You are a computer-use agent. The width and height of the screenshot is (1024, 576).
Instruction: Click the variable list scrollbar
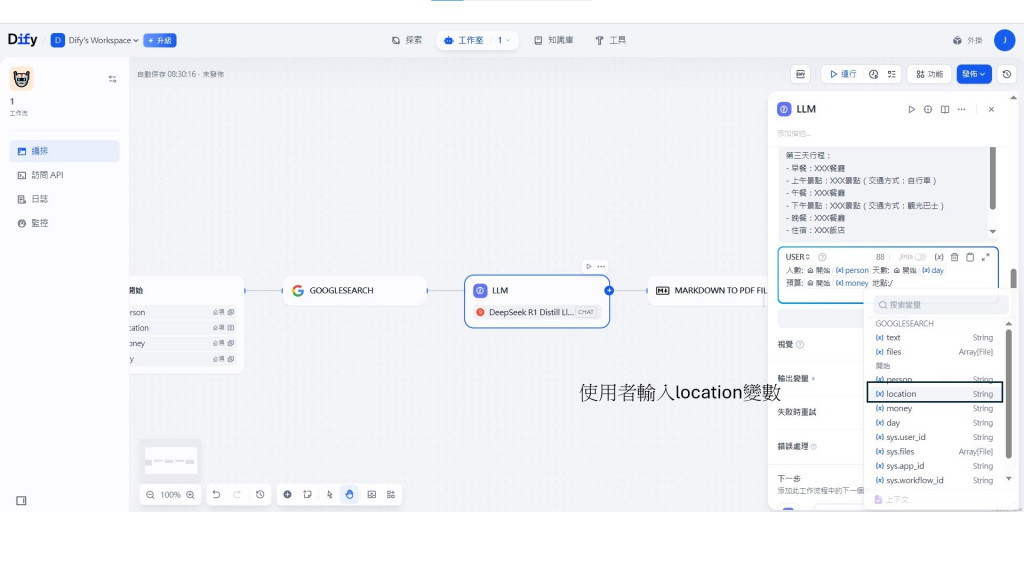click(1008, 393)
